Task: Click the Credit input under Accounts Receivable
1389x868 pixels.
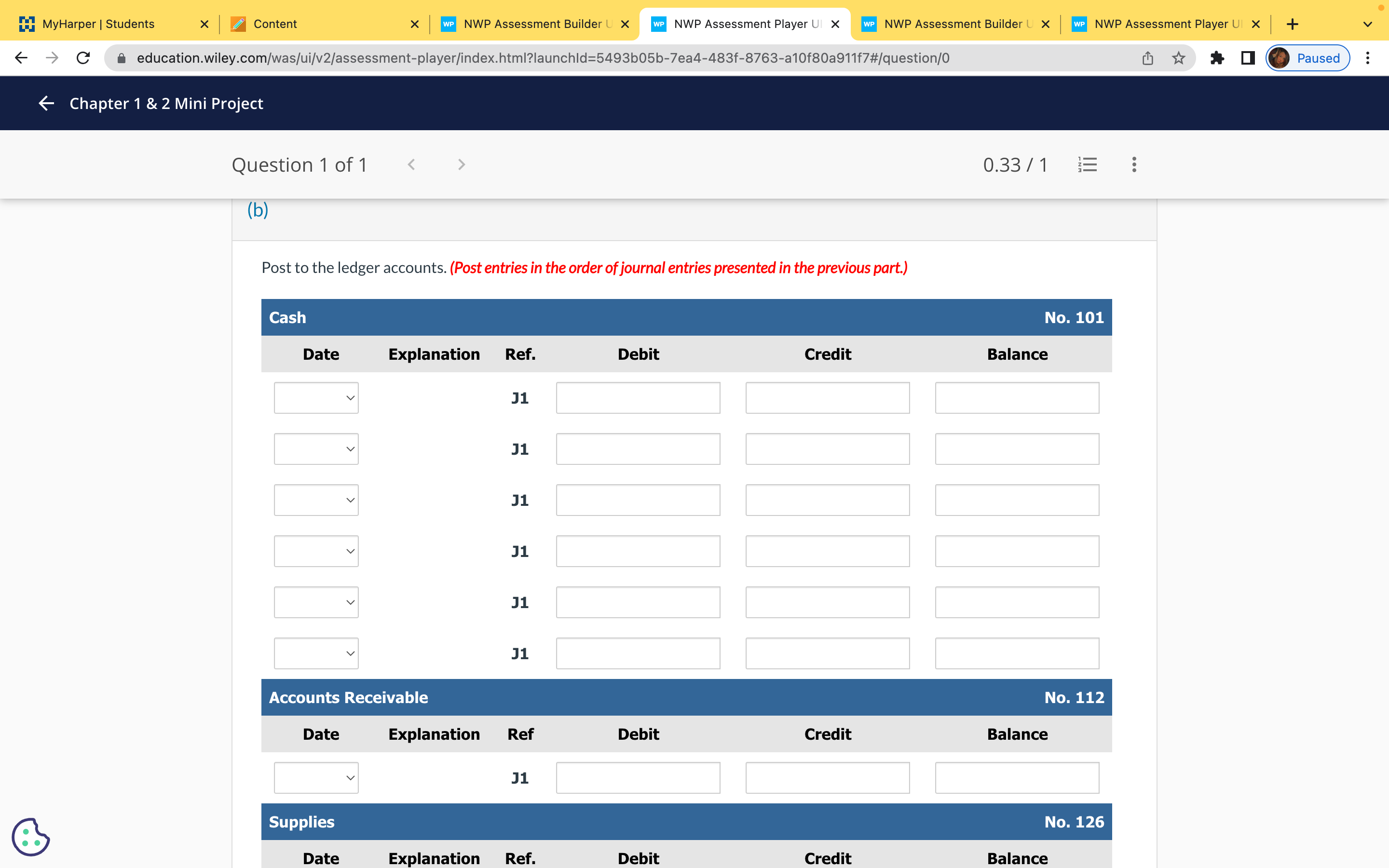Action: pyautogui.click(x=827, y=777)
